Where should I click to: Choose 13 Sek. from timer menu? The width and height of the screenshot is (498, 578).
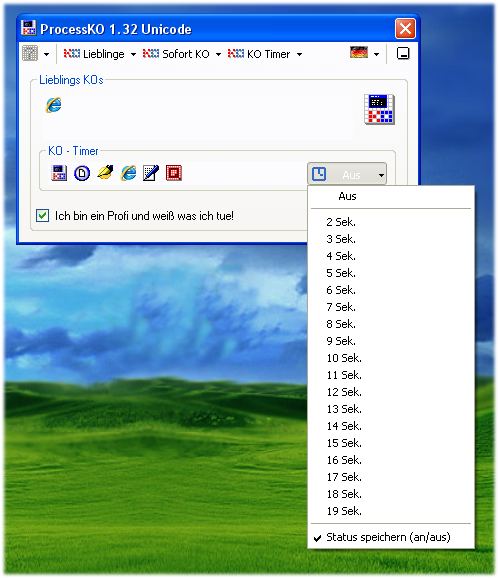391,409
